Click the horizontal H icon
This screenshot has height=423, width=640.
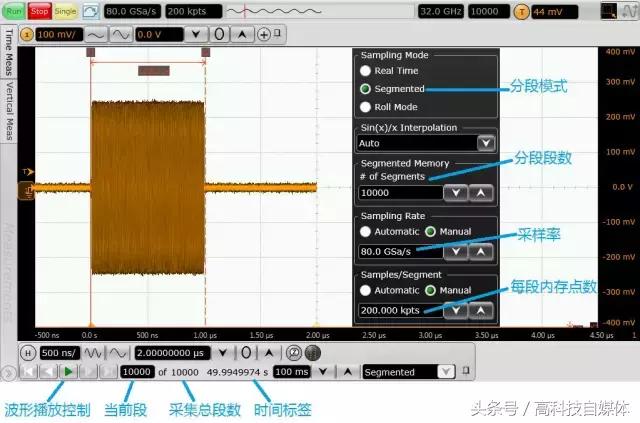(x=27, y=353)
